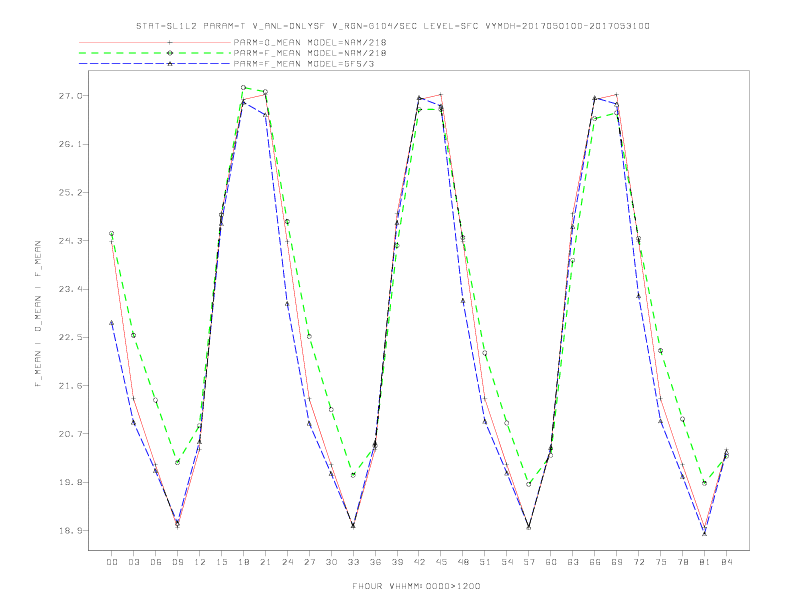Click the x-axis tick label 66
Image resolution: width=792 pixels, height=612 pixels.
point(595,562)
